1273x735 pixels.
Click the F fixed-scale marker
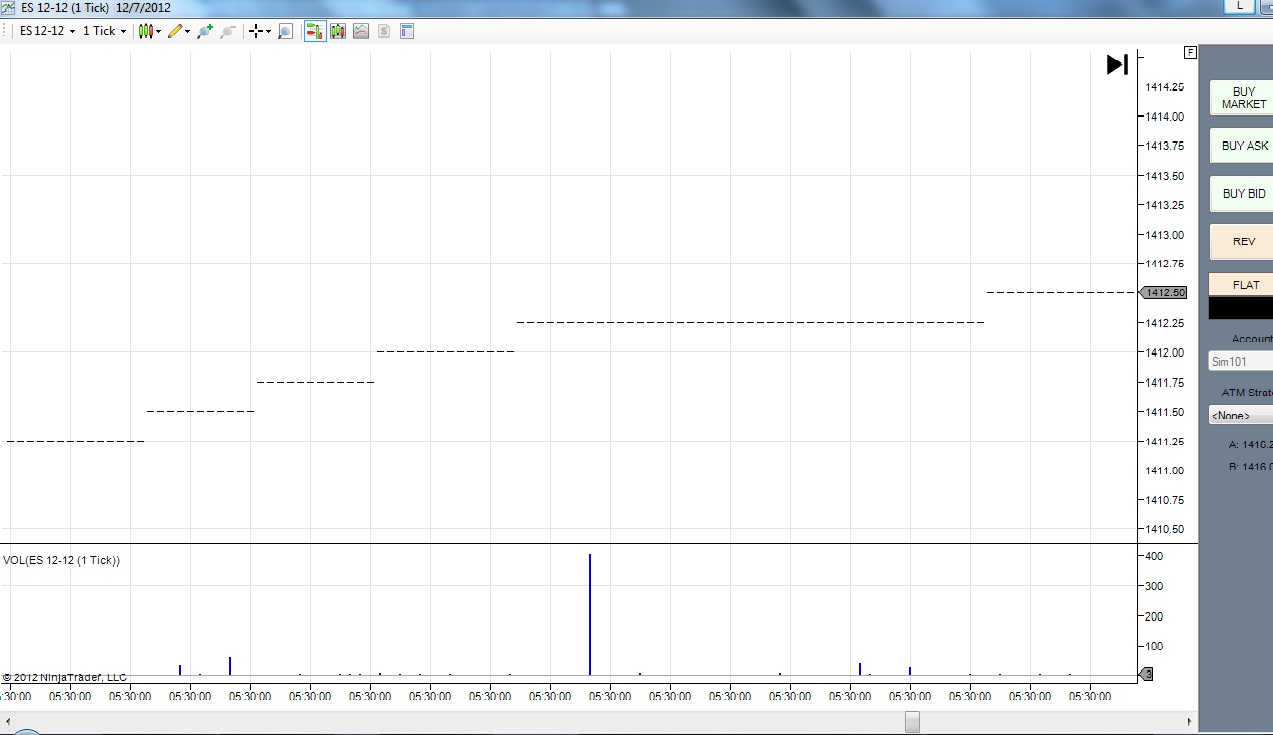pyautogui.click(x=1190, y=52)
